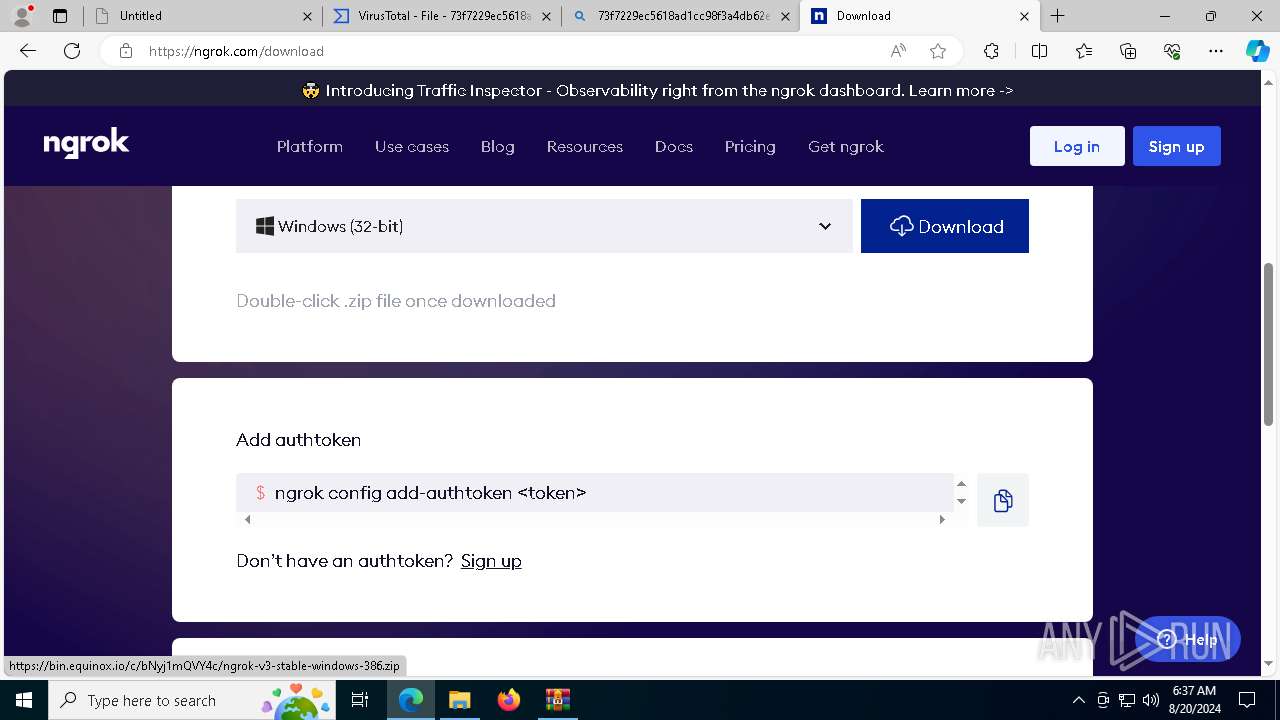Viewport: 1280px width, 720px height.
Task: Copy the authtoken command icon
Action: (1003, 500)
